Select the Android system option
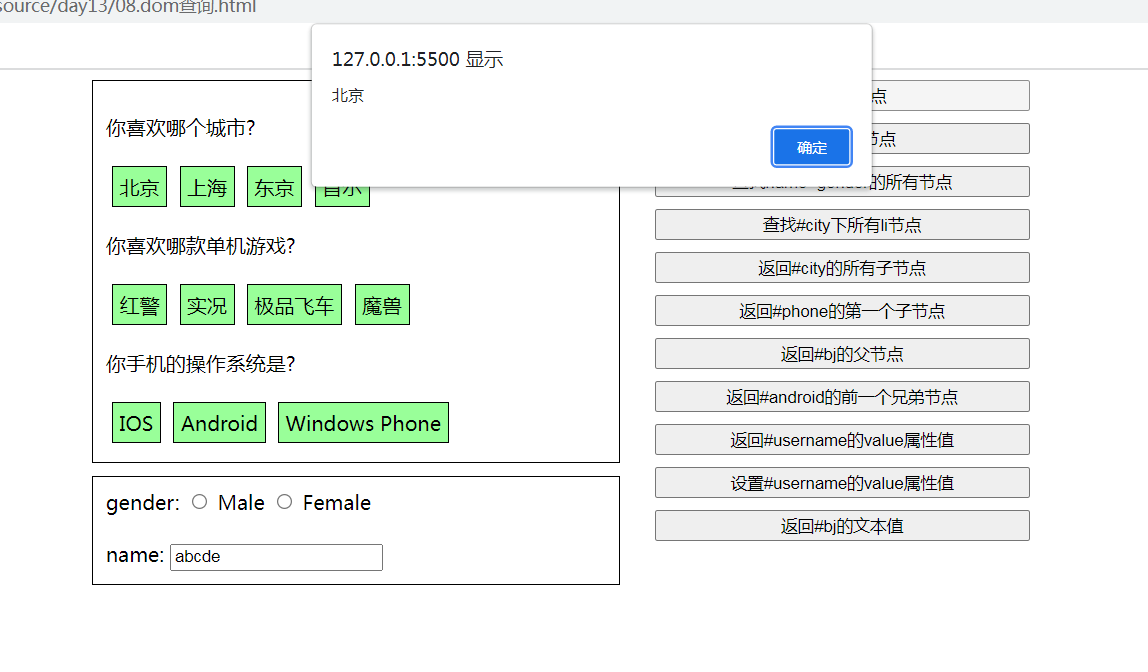Viewport: 1148px width, 672px height. (218, 422)
